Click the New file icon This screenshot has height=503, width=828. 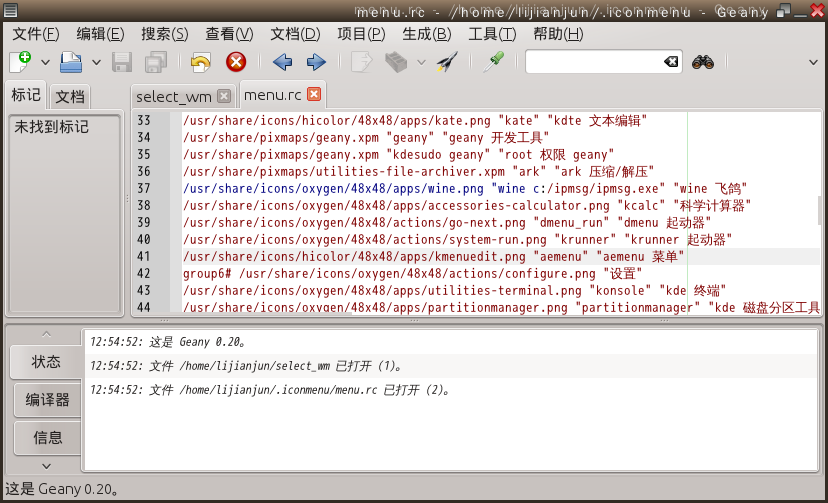[x=21, y=62]
